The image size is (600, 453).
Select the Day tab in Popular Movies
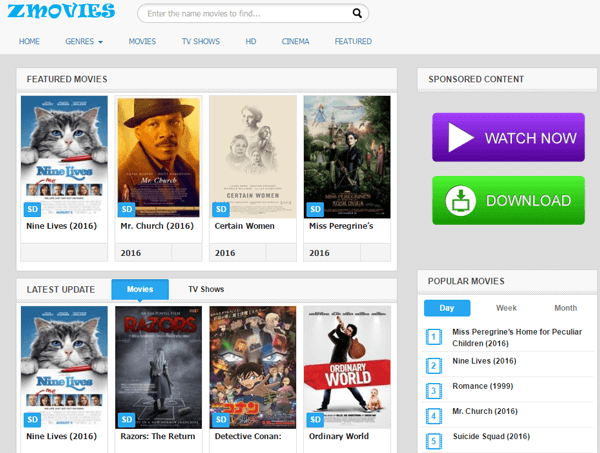[447, 308]
